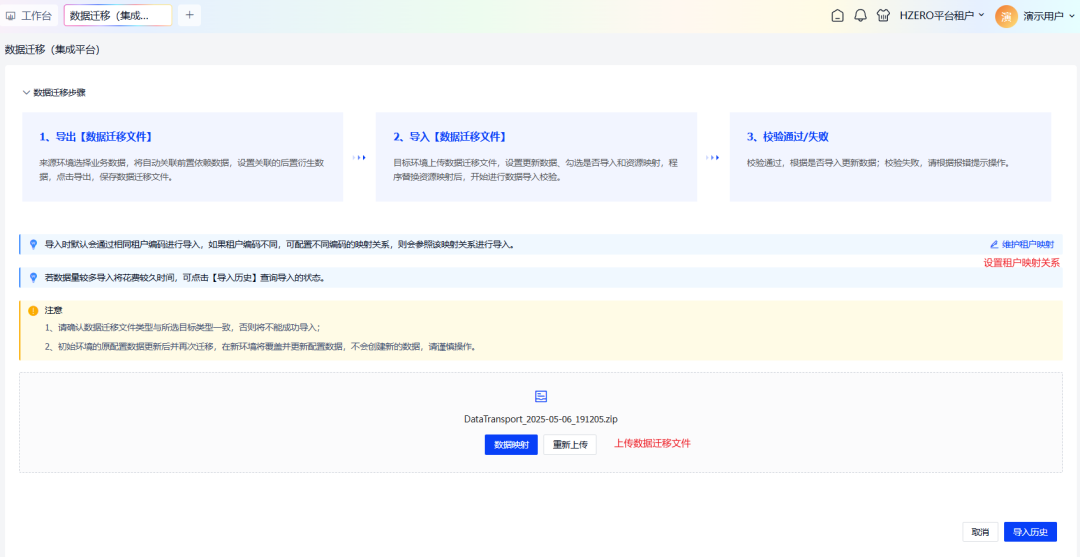This screenshot has height=557, width=1080.
Task: Click the 工作台 monitor icon
Action: (10, 16)
